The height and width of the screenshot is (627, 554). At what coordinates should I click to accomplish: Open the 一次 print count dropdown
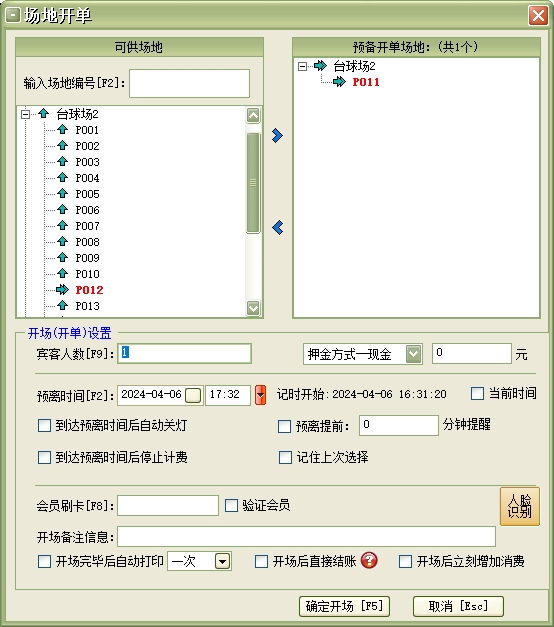[222, 561]
